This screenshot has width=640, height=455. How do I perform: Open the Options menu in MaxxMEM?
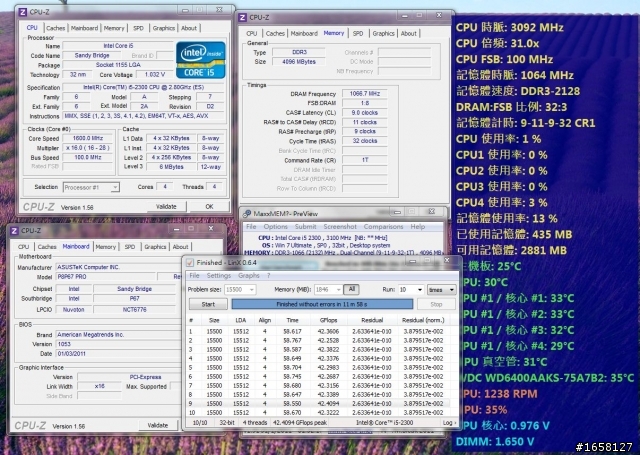276,226
